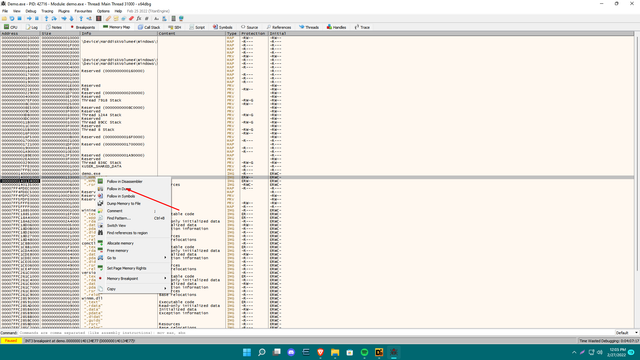Open taskbar Search
This screenshot has width=640, height=360.
pos(262,352)
